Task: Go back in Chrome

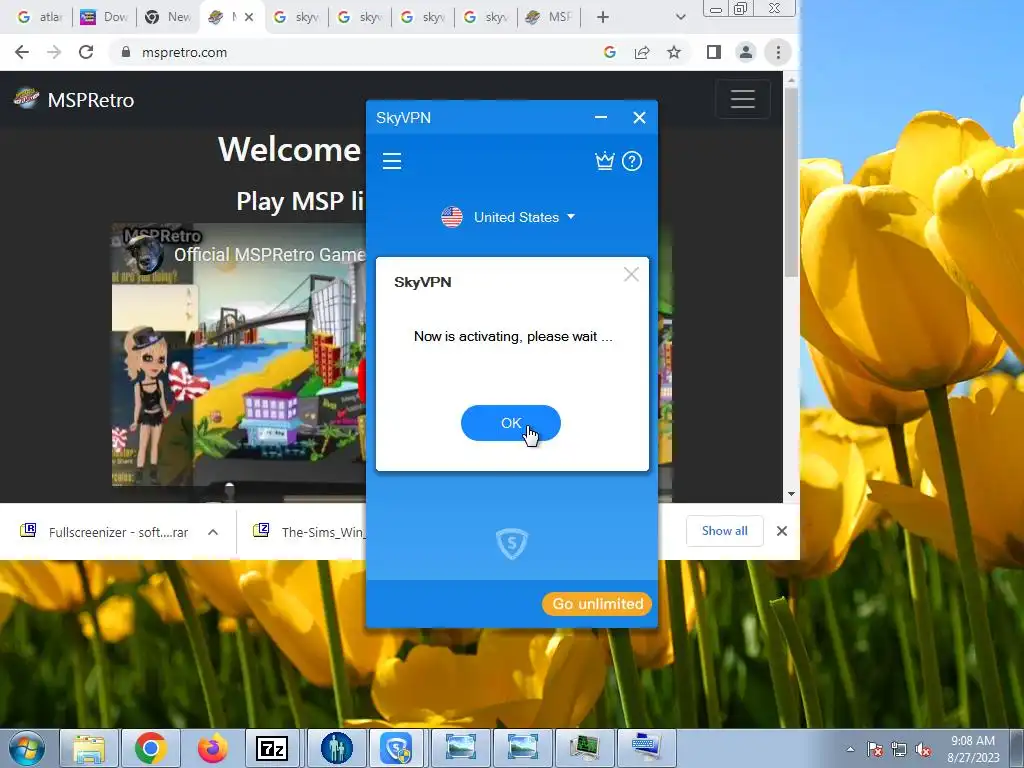Action: 22,52
